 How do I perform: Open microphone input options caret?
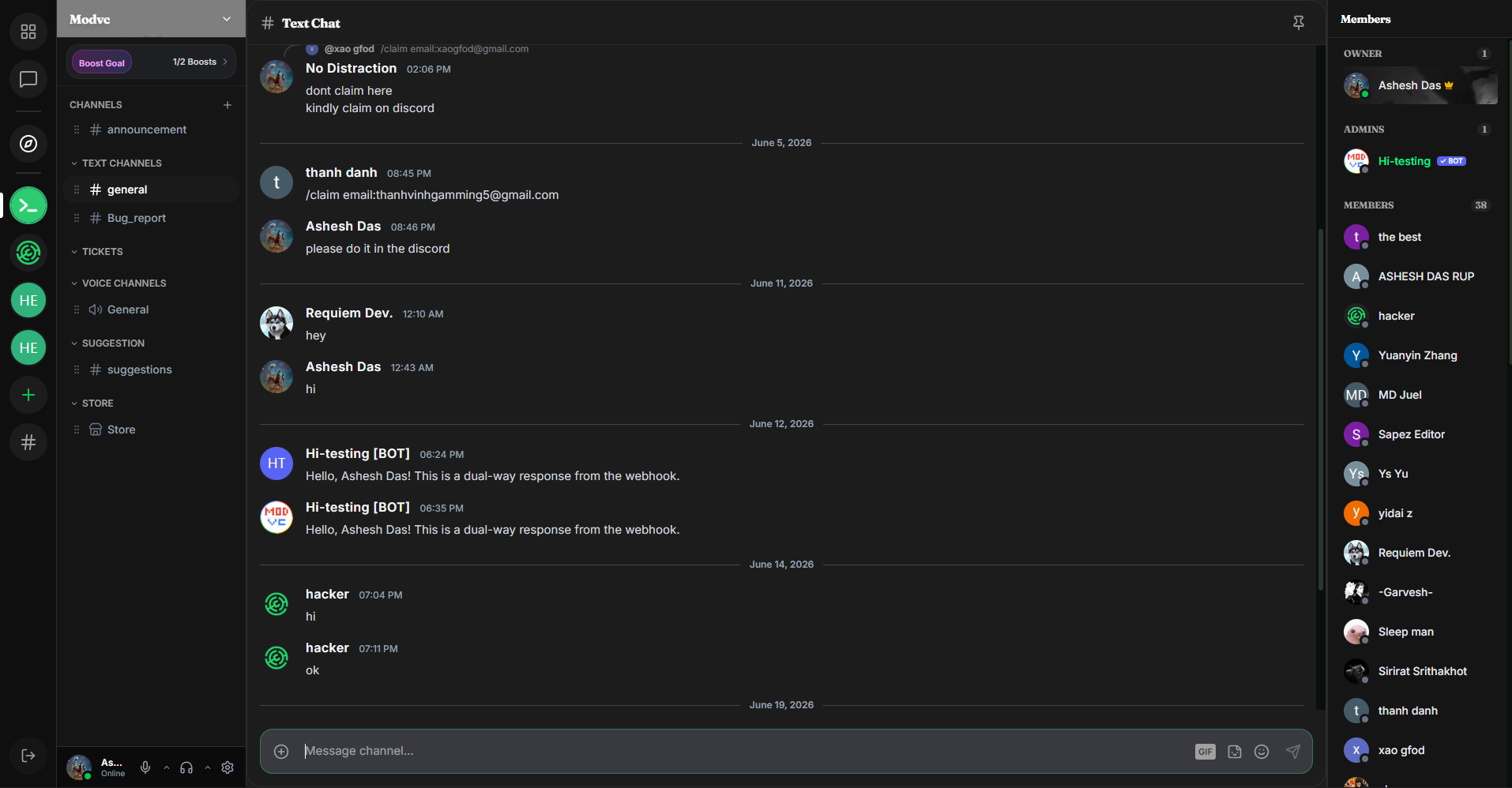tap(167, 767)
